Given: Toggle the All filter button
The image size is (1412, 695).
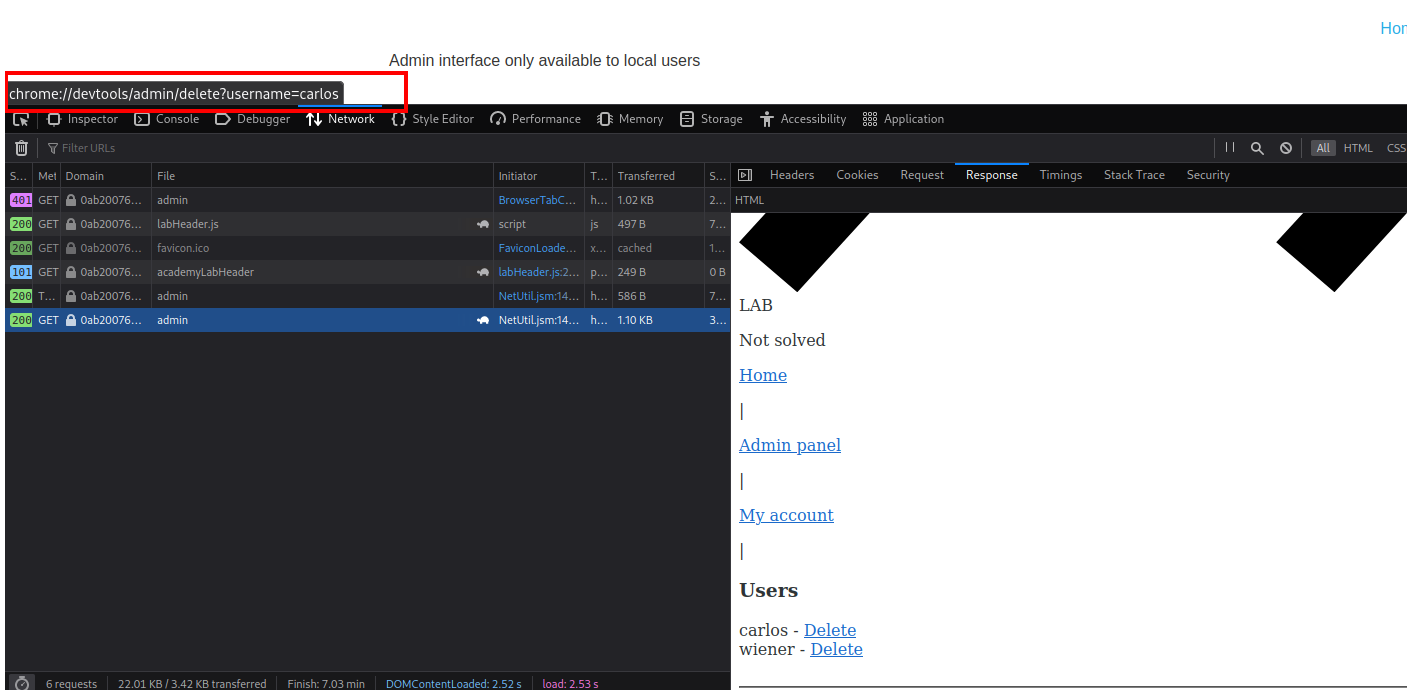Looking at the screenshot, I should (x=1323, y=148).
